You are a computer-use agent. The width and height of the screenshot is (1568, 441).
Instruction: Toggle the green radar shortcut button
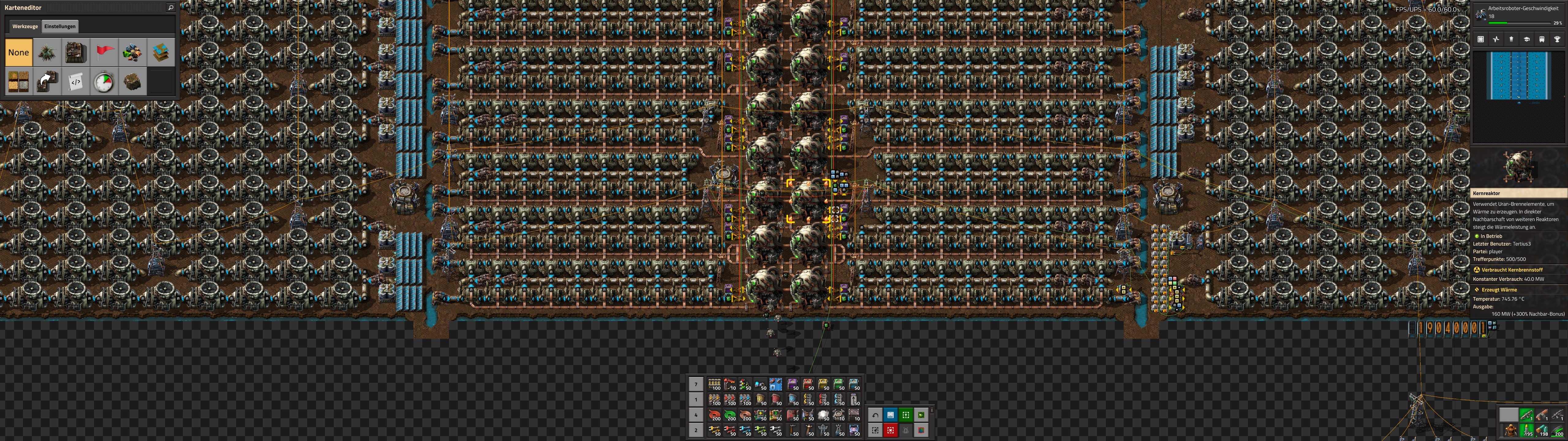click(922, 415)
